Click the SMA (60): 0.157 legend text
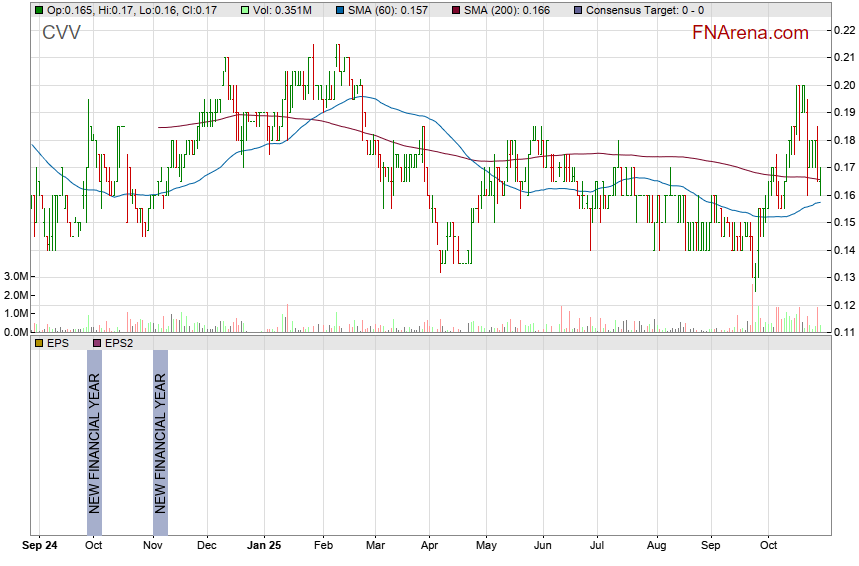 point(387,10)
